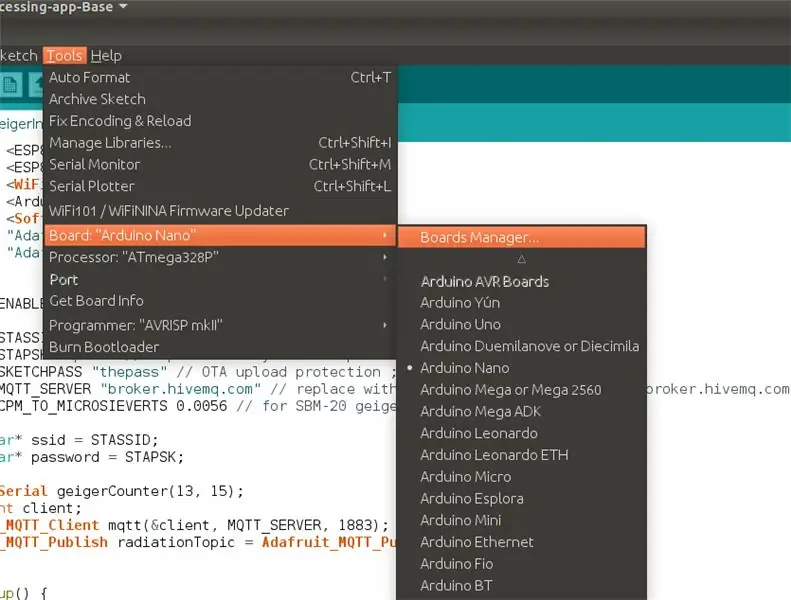Viewport: 791px width, 600px height.
Task: Click the password = STAPSK line
Action: [x=92, y=457]
